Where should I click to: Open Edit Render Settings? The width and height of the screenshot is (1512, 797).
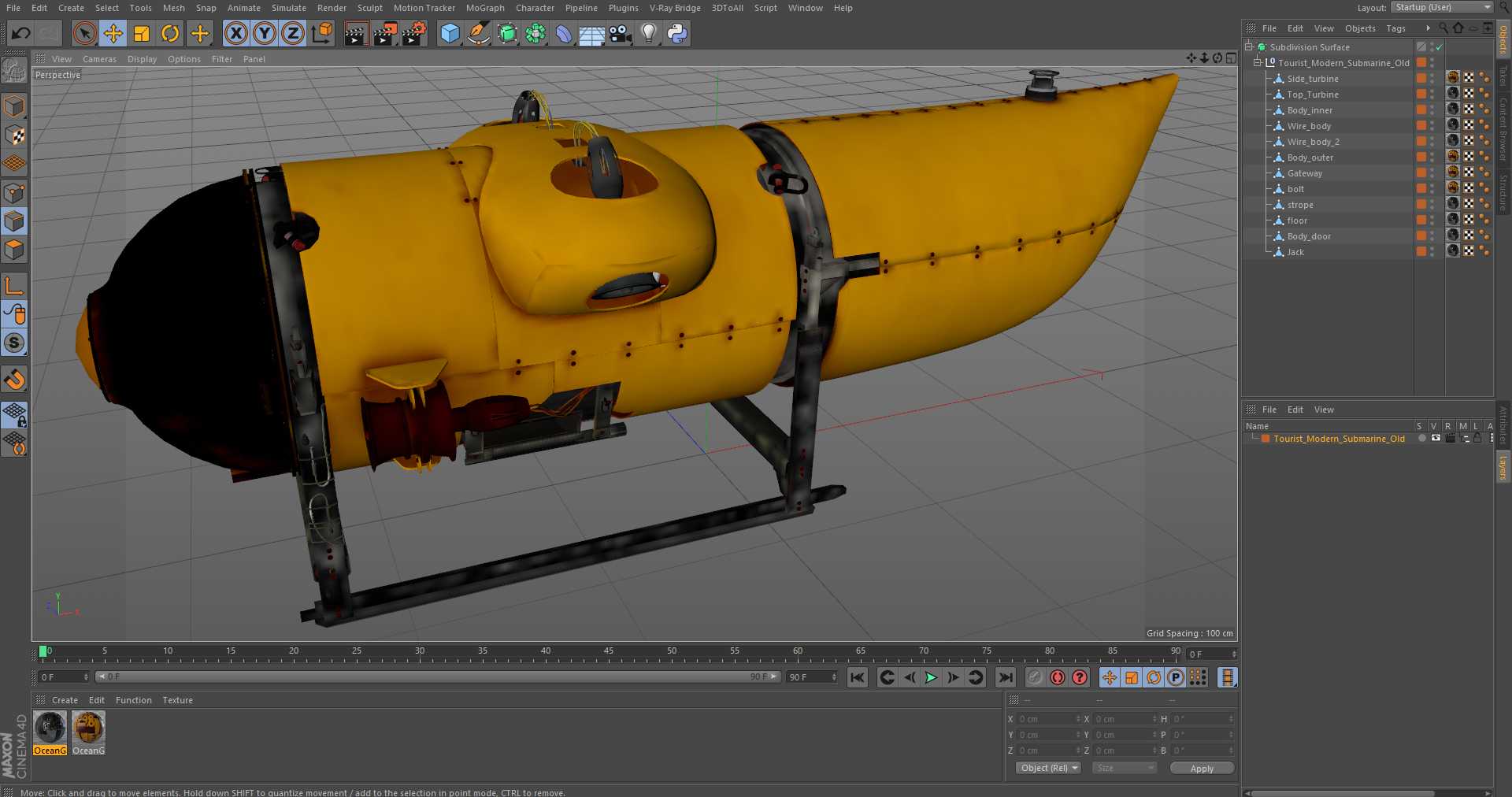(x=413, y=33)
